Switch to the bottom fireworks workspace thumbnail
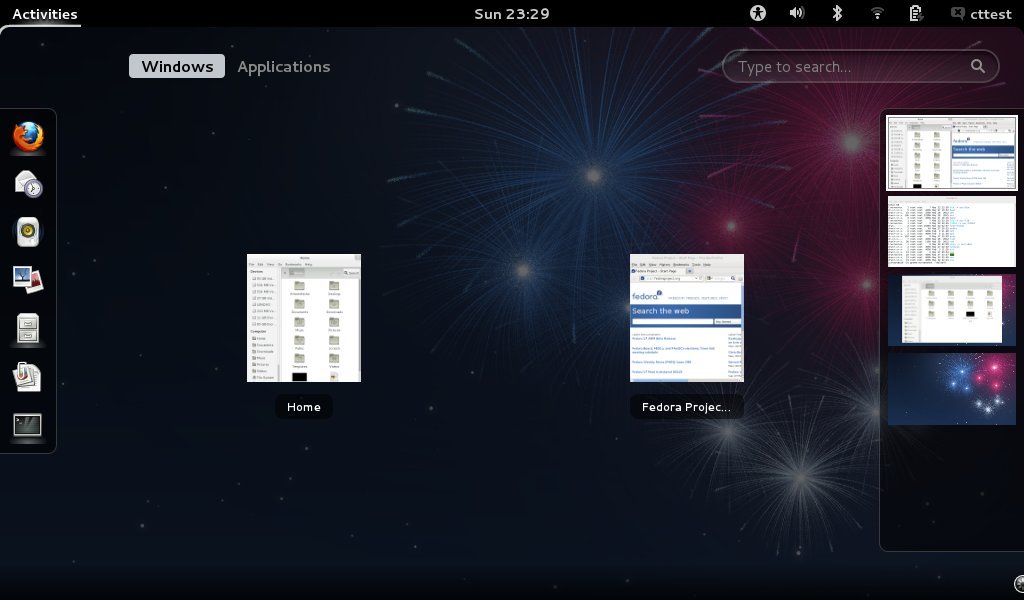Screen dimensions: 1024x600 pos(951,388)
